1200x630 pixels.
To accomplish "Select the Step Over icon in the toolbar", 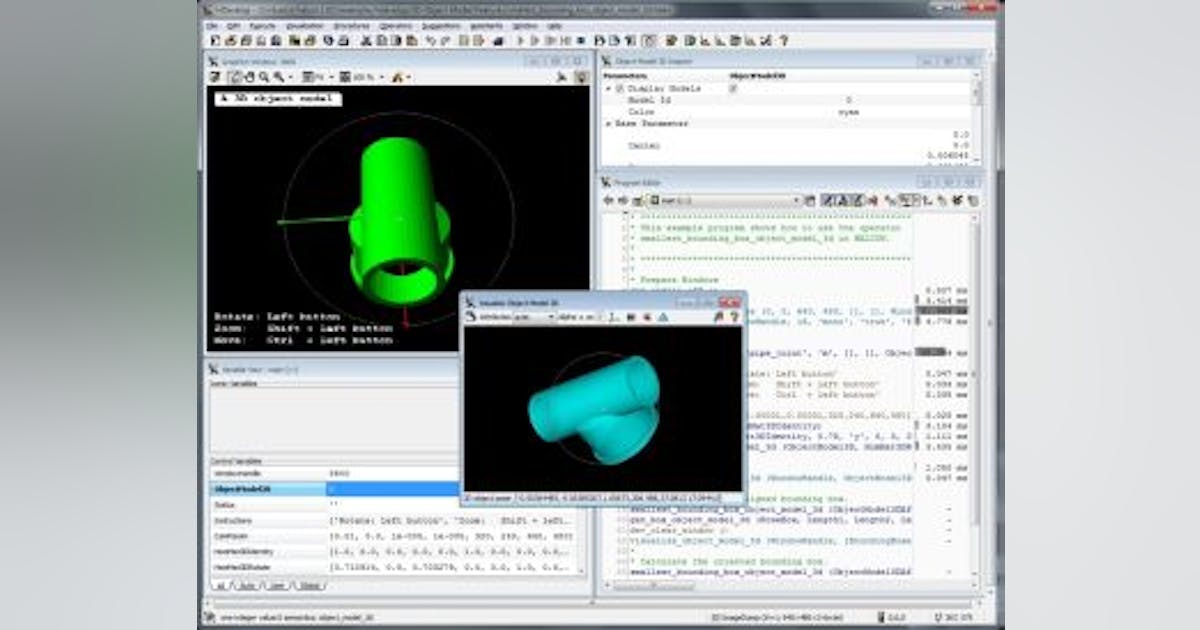I will coord(536,40).
